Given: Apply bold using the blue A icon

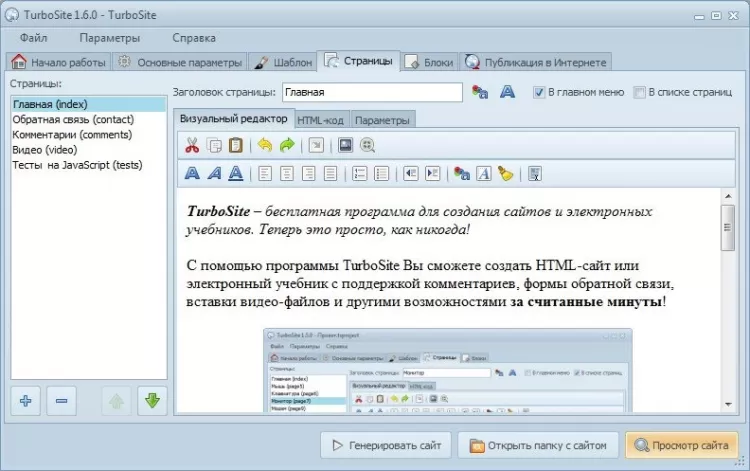Looking at the screenshot, I should tap(192, 174).
